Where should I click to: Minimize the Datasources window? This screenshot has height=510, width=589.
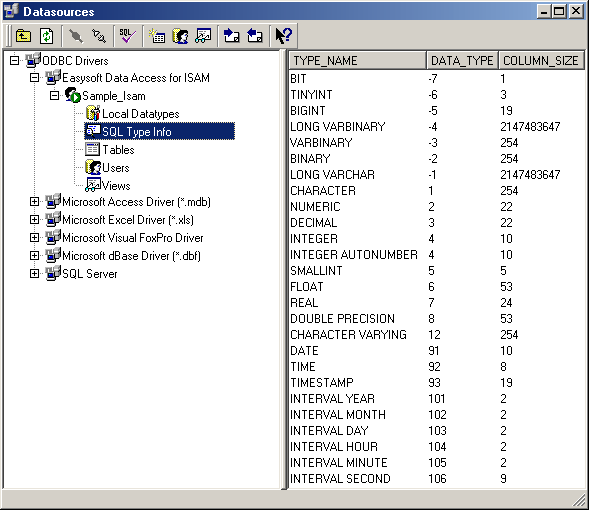click(x=544, y=11)
